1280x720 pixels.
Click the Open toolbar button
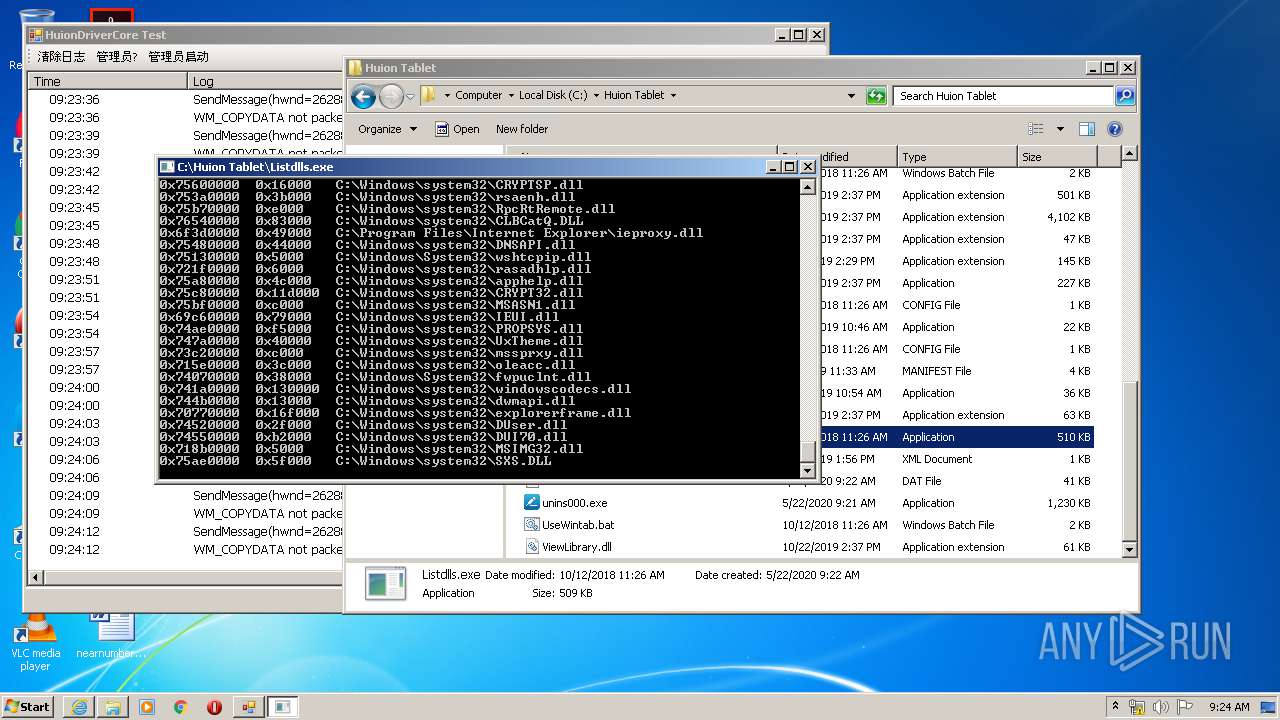(457, 129)
